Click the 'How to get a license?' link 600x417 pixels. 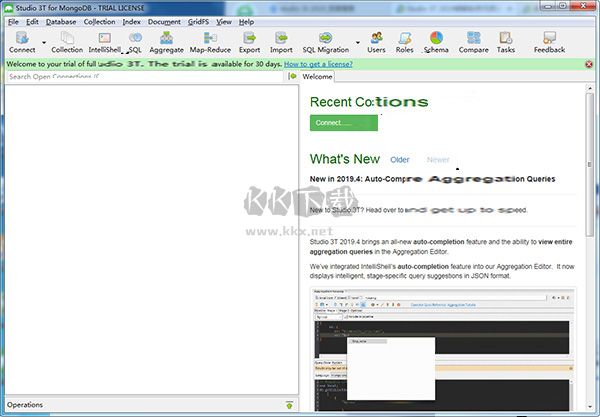(x=318, y=64)
